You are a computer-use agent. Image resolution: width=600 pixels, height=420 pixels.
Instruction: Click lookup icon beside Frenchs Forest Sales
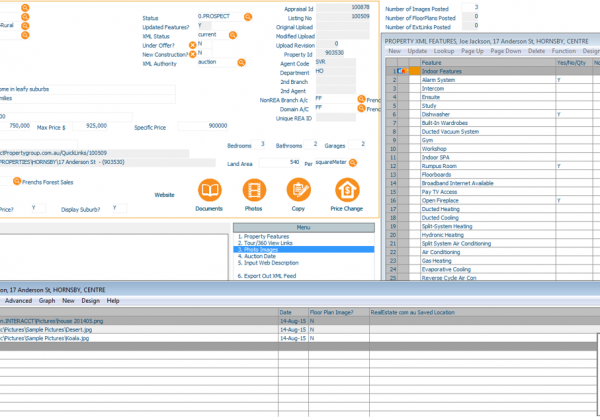pos(17,181)
